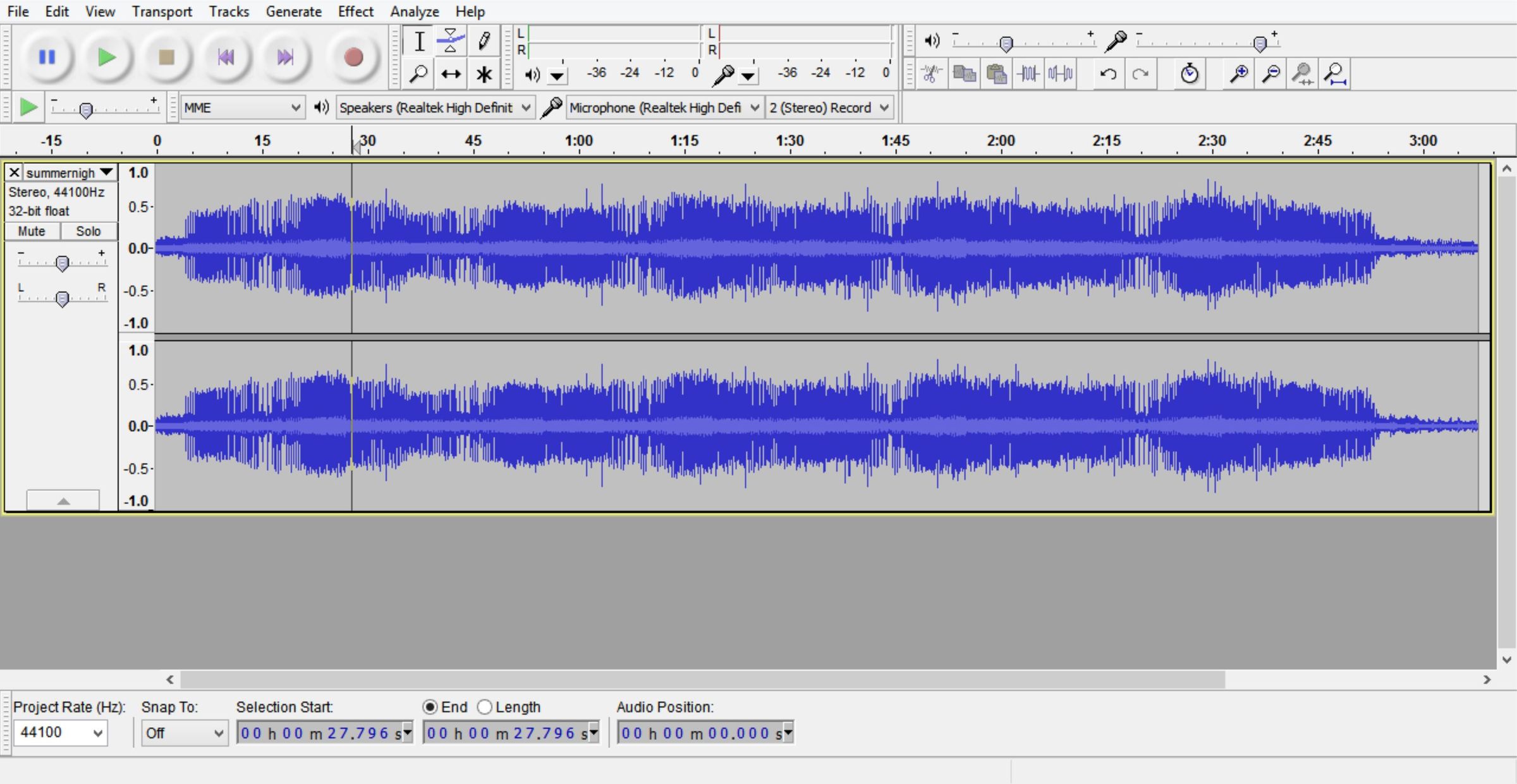Click the Skip to End button
Screen dimensions: 1517x784
285,57
